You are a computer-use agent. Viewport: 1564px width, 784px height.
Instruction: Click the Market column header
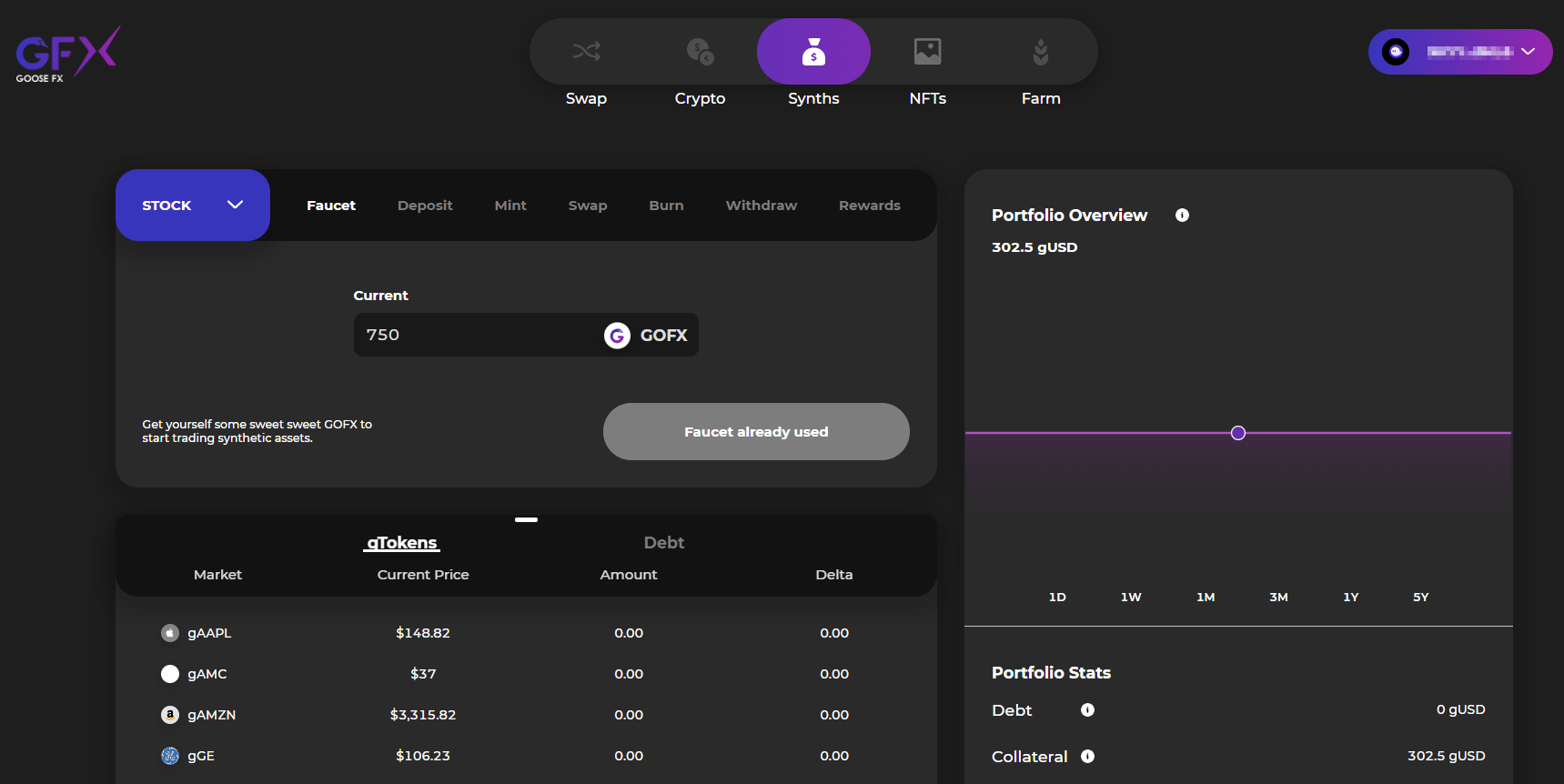217,575
